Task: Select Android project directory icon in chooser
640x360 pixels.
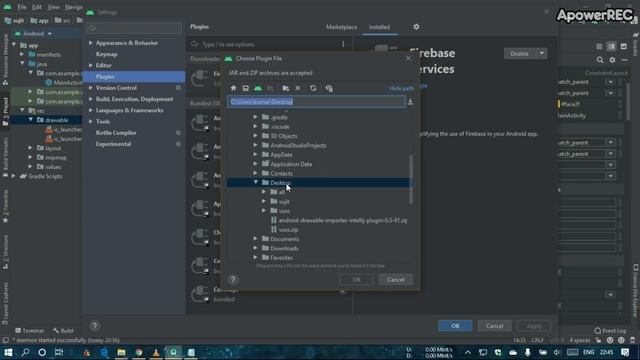Action: tap(258, 88)
